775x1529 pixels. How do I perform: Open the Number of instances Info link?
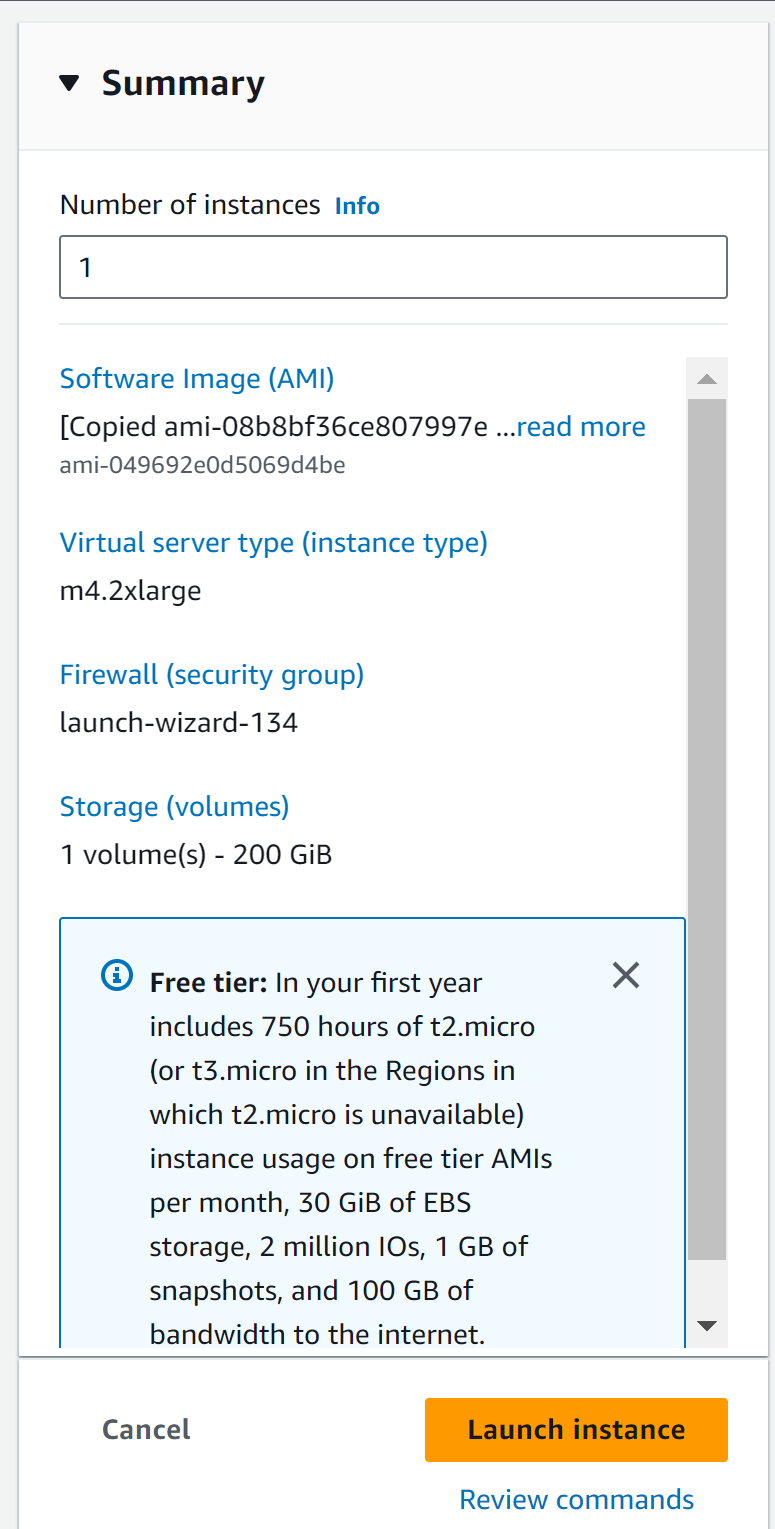click(357, 205)
